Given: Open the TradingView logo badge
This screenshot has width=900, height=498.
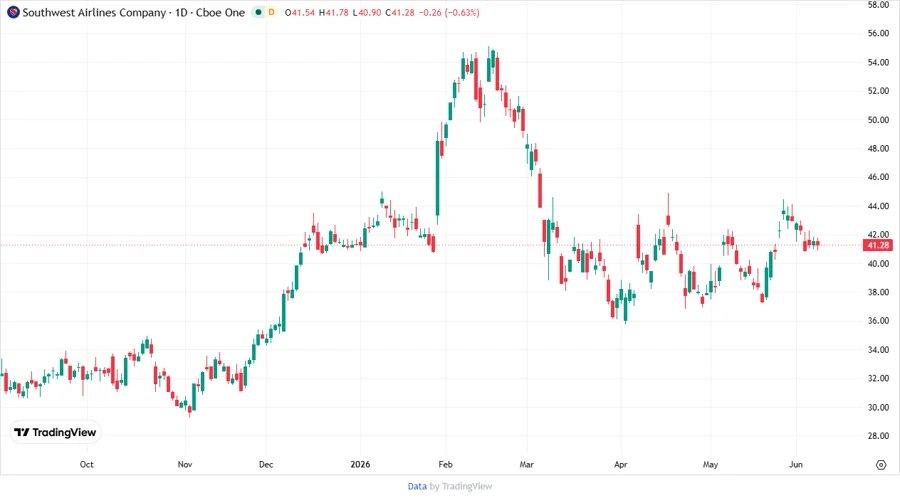Looking at the screenshot, I should pyautogui.click(x=55, y=432).
